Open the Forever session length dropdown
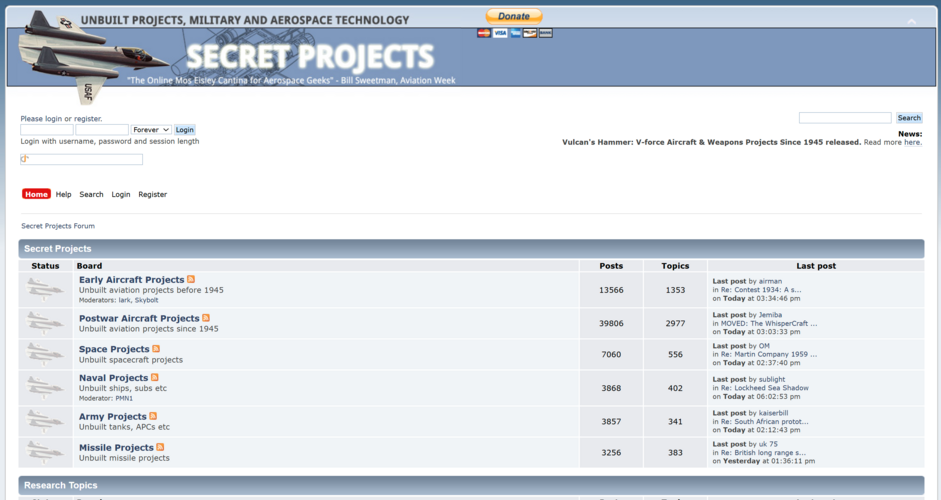 click(151, 130)
